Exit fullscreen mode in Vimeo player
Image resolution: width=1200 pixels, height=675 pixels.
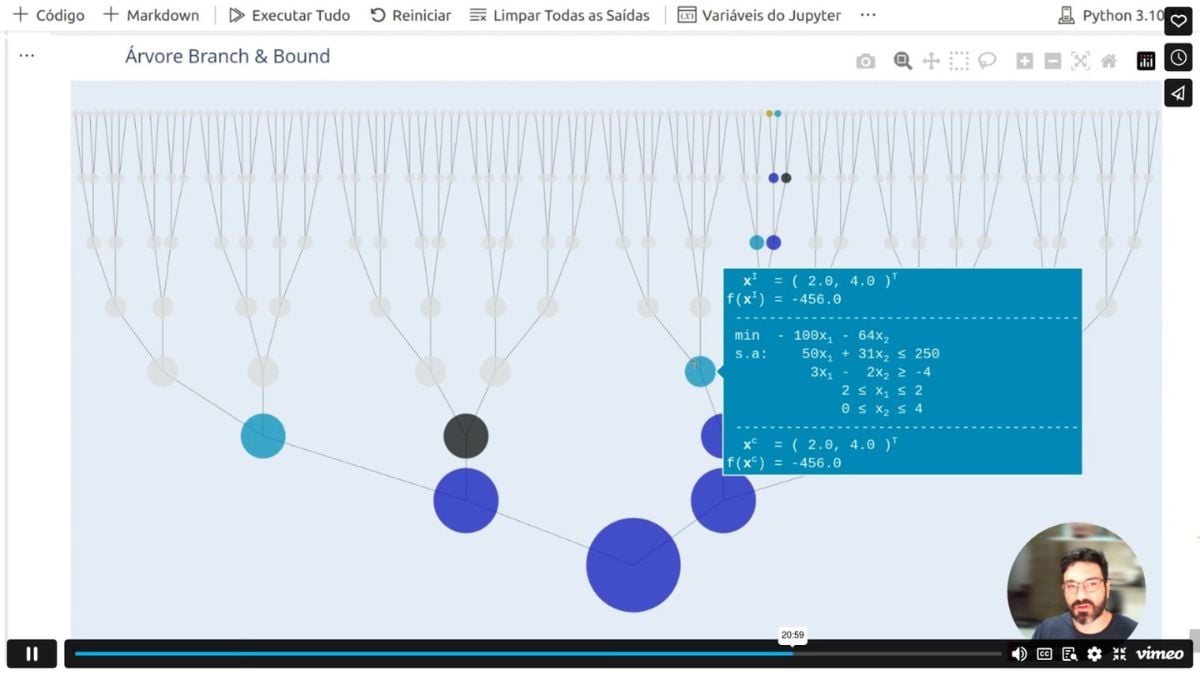pos(1119,654)
